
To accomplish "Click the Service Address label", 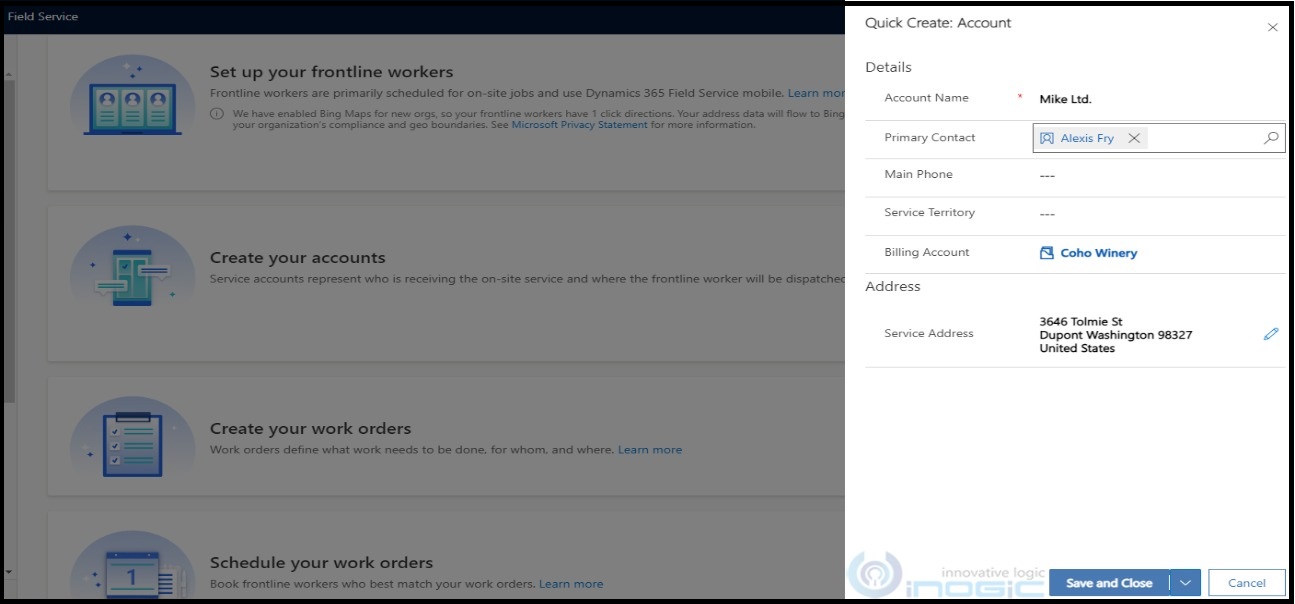I will [x=929, y=333].
